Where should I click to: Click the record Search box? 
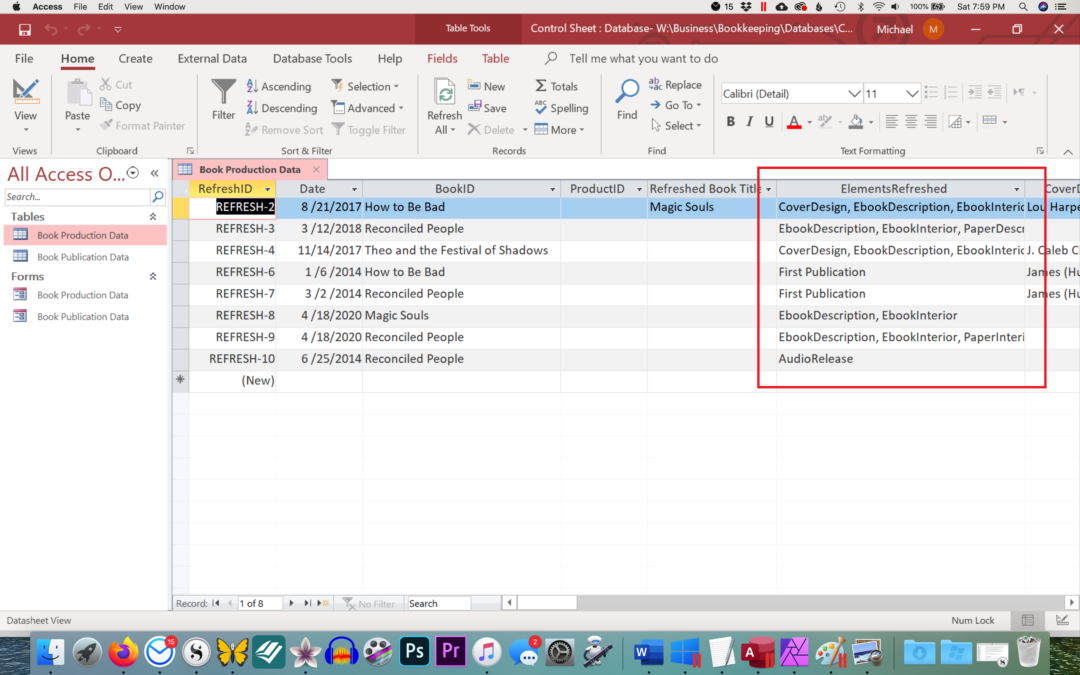click(x=439, y=603)
